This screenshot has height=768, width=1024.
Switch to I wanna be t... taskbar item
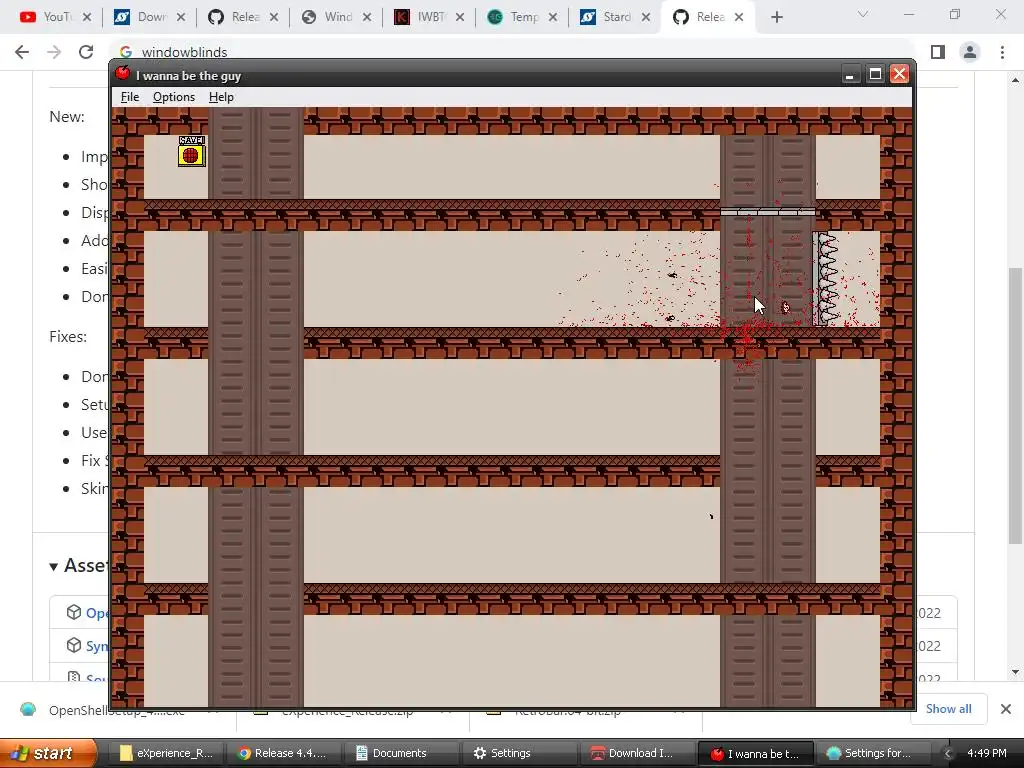point(756,753)
